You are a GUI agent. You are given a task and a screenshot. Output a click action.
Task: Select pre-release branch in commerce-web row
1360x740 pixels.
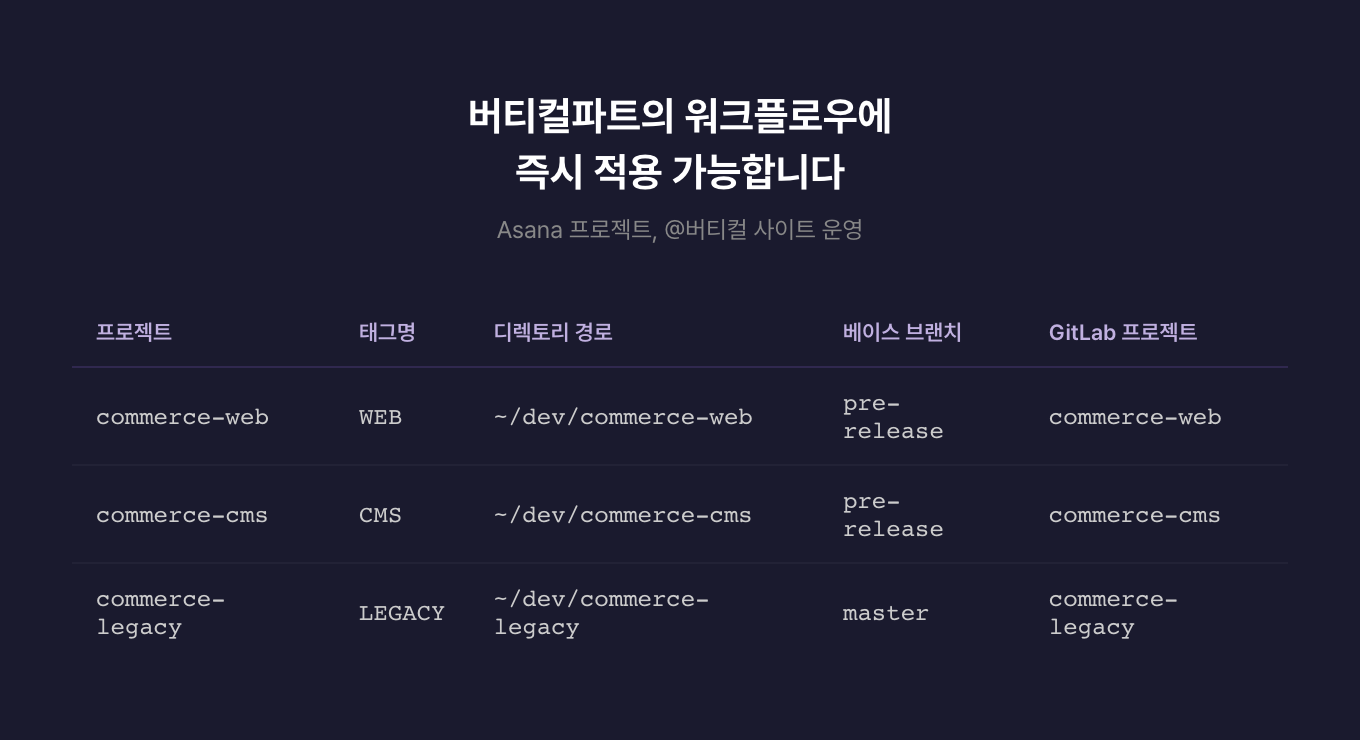[892, 417]
